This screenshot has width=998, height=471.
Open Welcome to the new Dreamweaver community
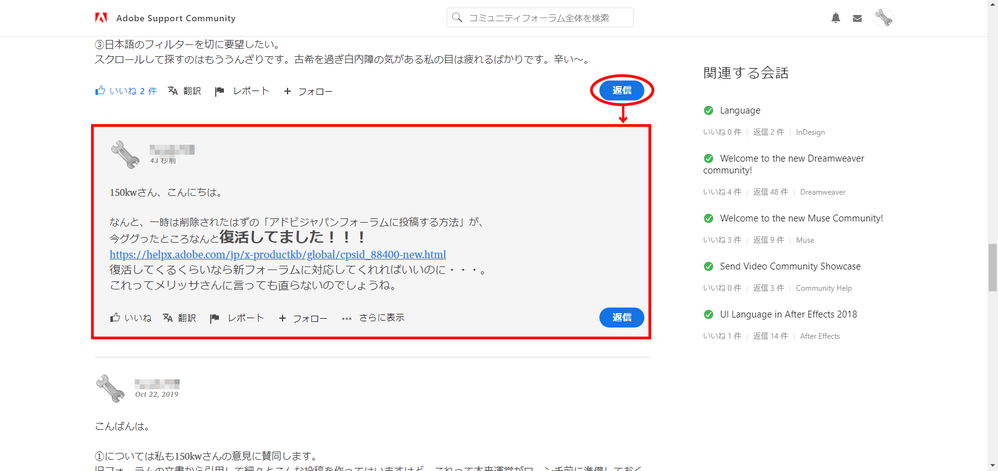click(x=784, y=164)
